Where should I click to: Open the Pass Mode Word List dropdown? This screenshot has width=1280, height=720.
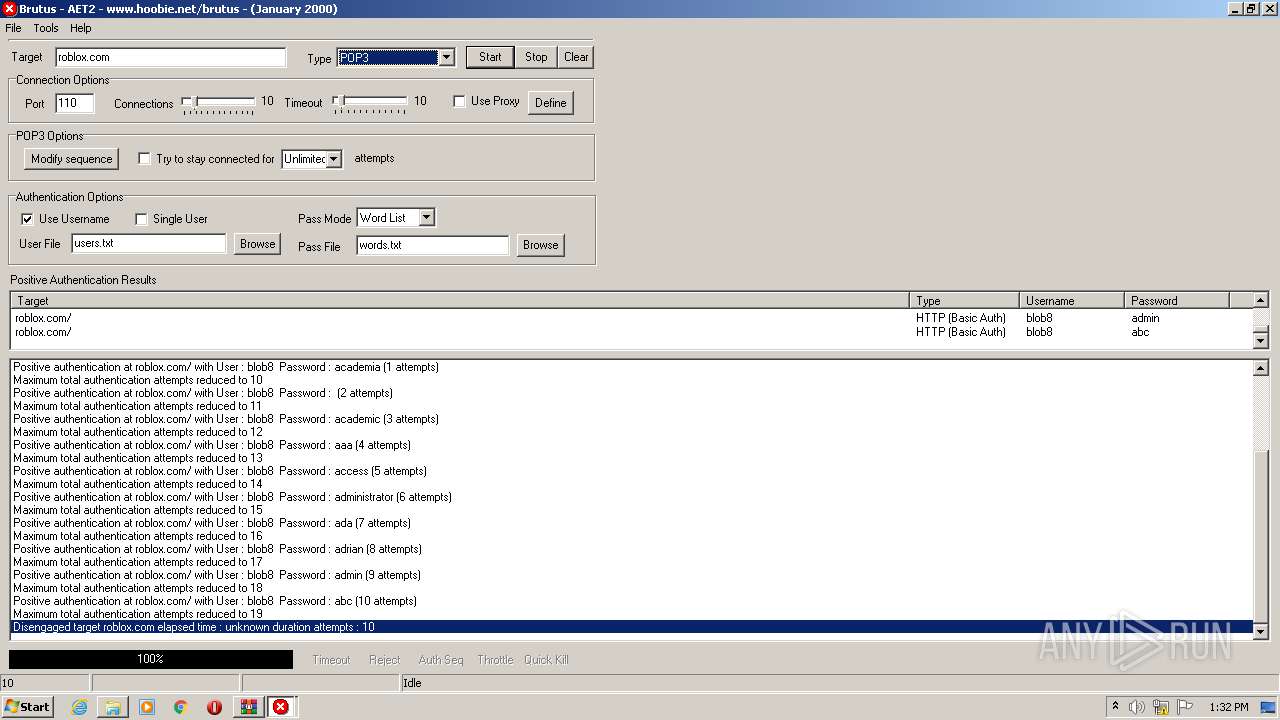pyautogui.click(x=427, y=218)
